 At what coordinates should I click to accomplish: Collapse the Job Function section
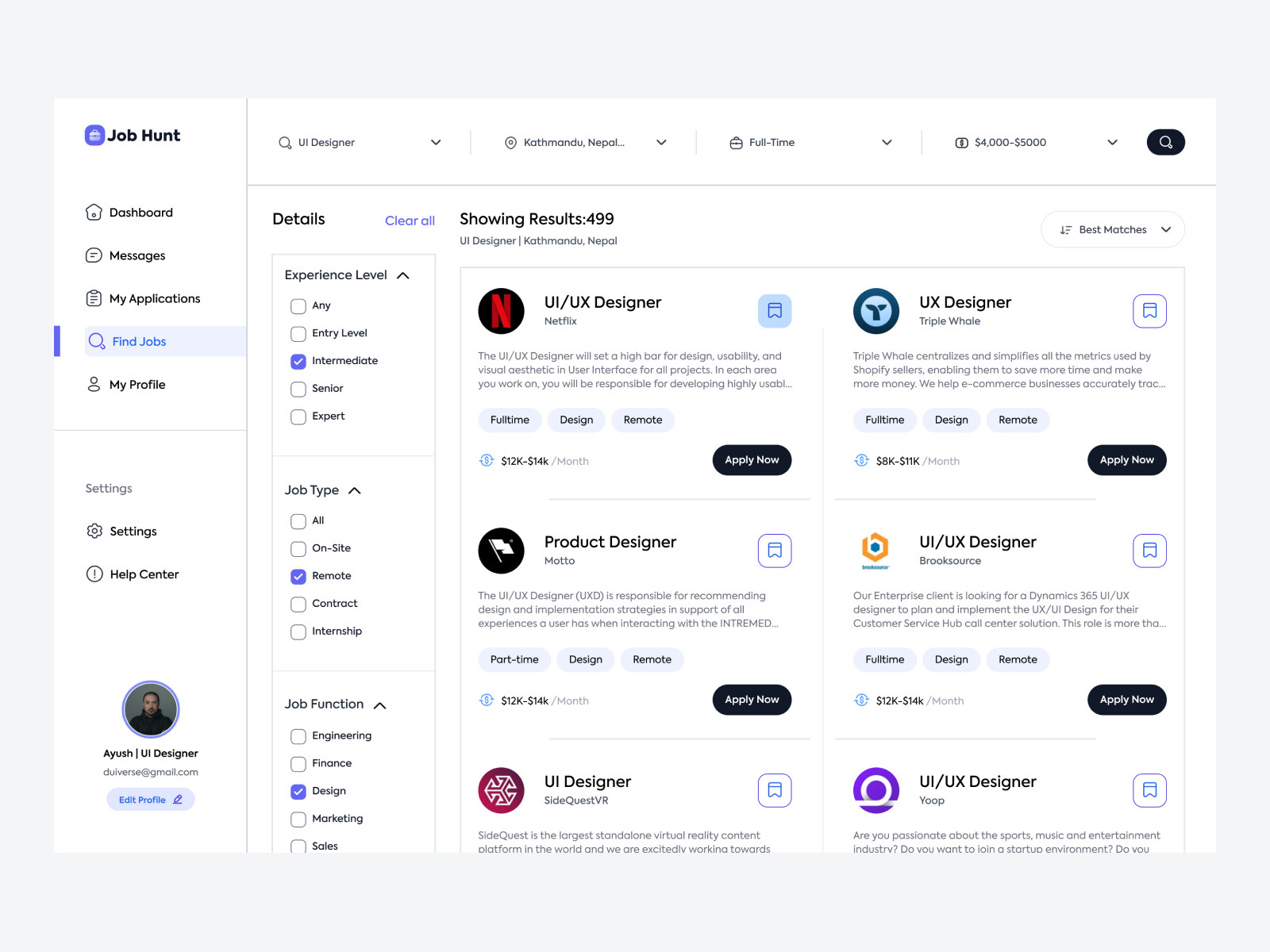click(x=380, y=704)
